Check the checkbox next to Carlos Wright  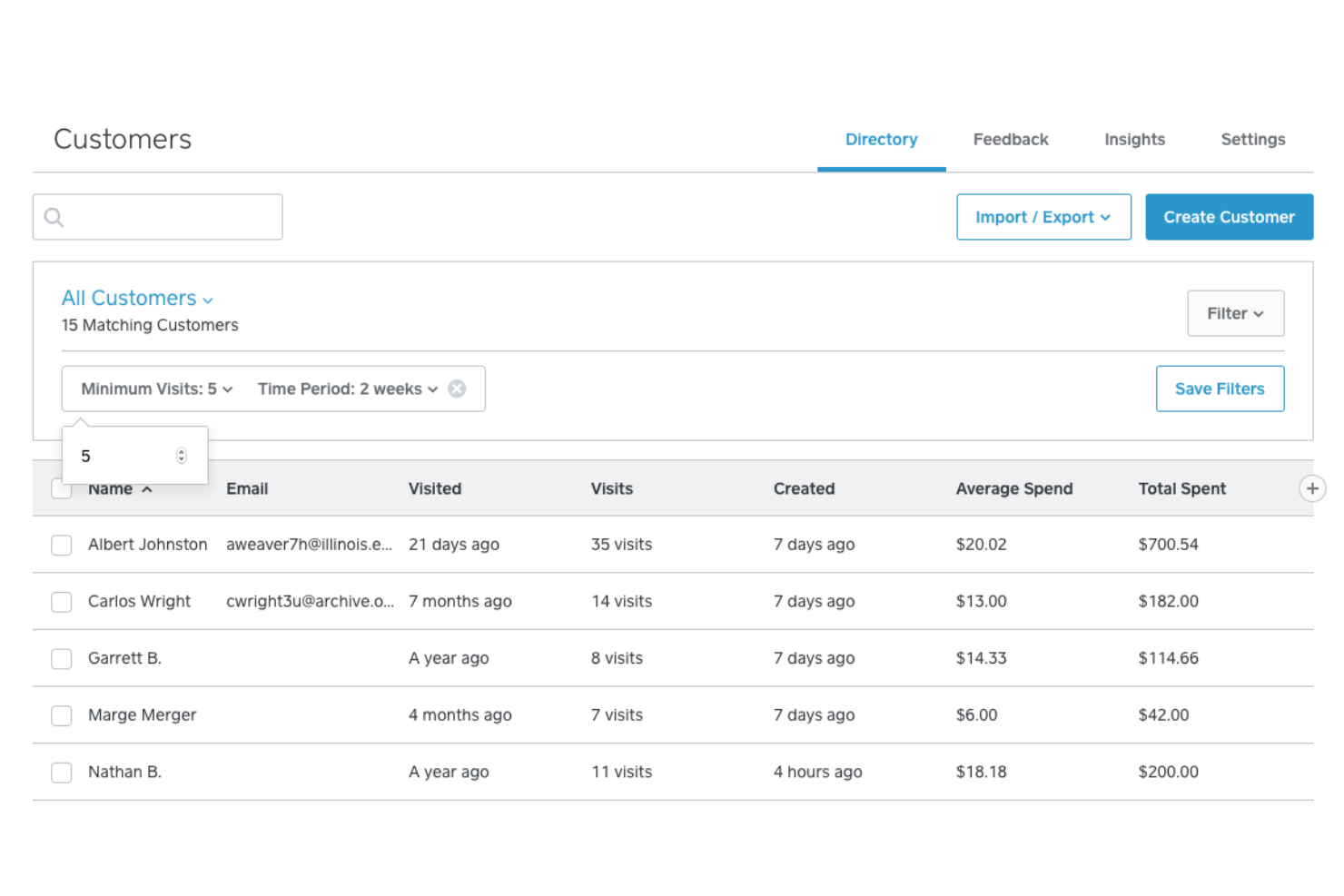[x=61, y=602]
